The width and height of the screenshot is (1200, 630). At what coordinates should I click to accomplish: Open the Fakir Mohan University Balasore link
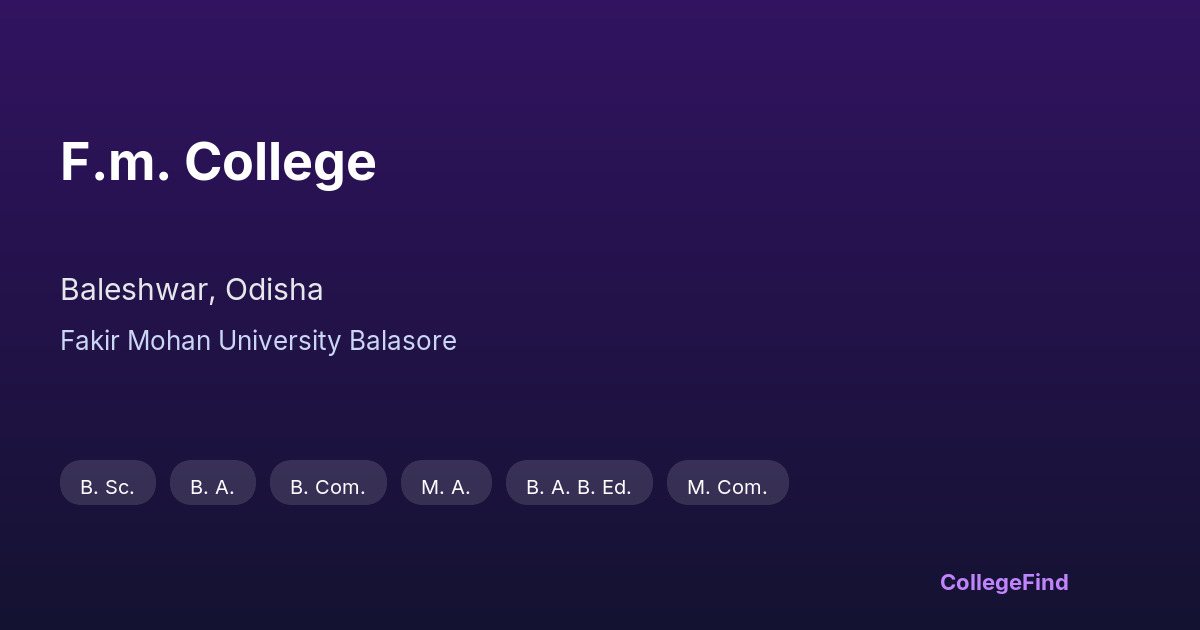tap(258, 341)
